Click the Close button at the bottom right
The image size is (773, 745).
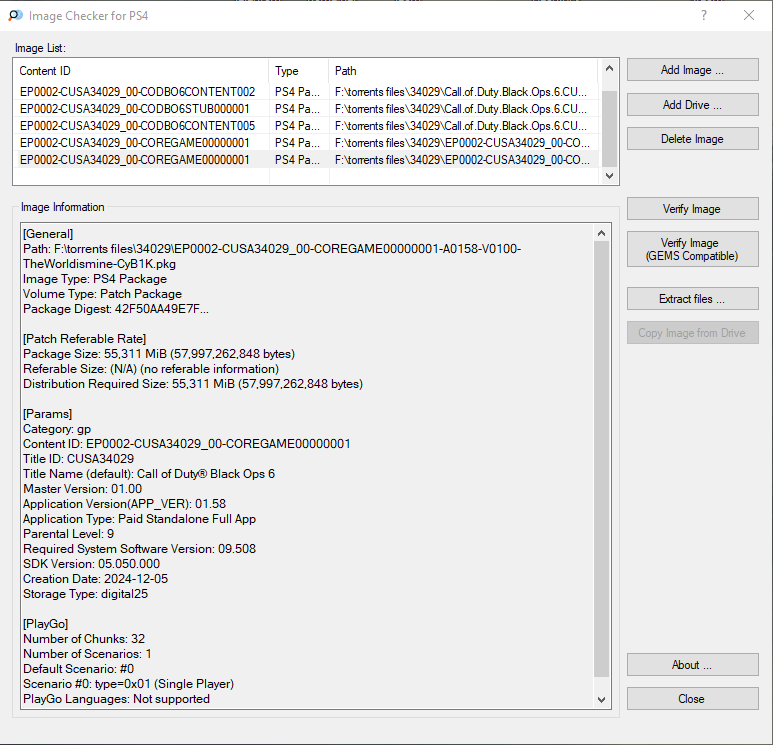click(692, 699)
